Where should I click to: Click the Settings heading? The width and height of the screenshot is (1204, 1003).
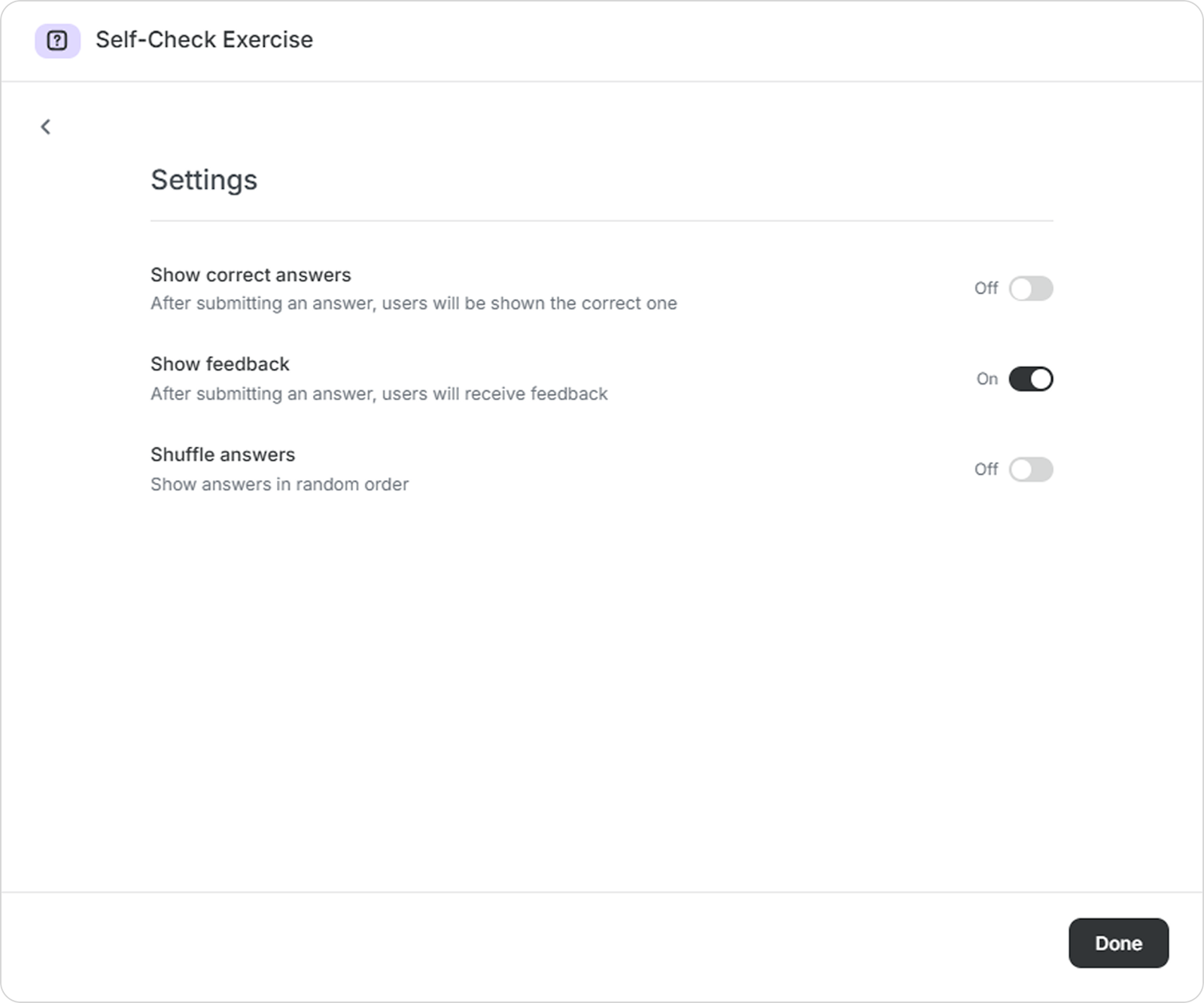click(x=204, y=180)
